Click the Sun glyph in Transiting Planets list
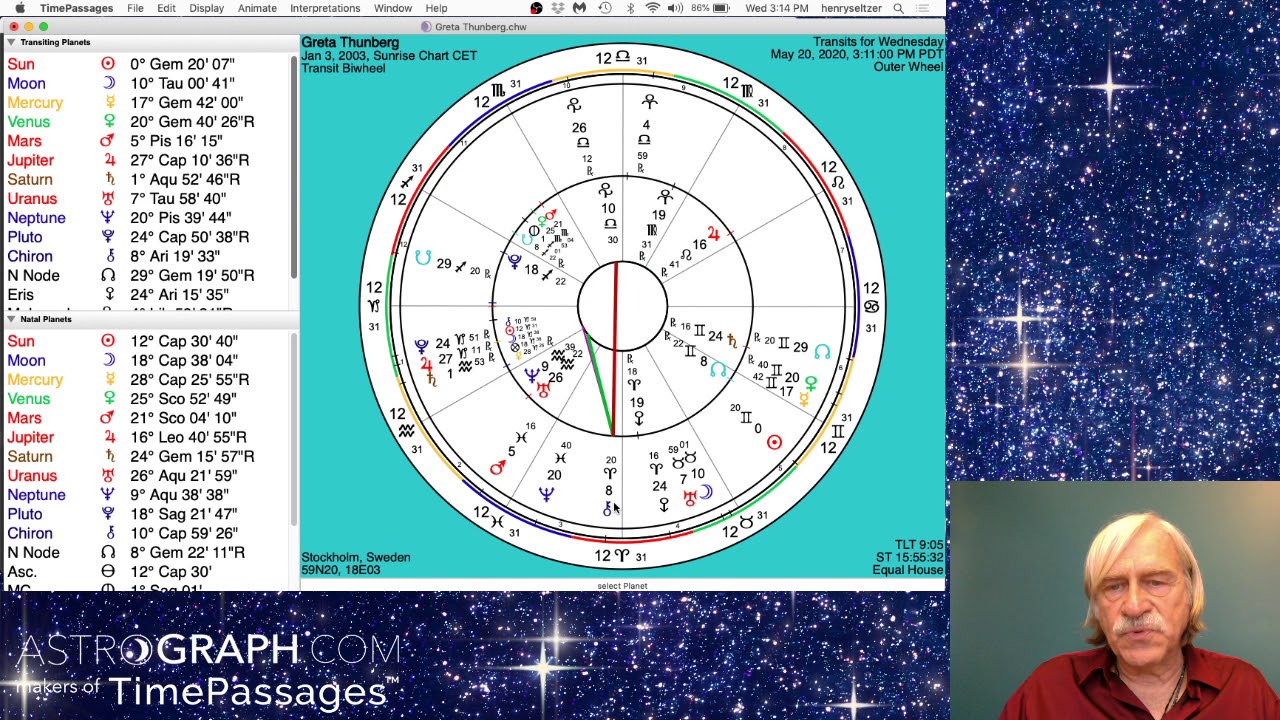The width and height of the screenshot is (1280, 720). point(108,64)
